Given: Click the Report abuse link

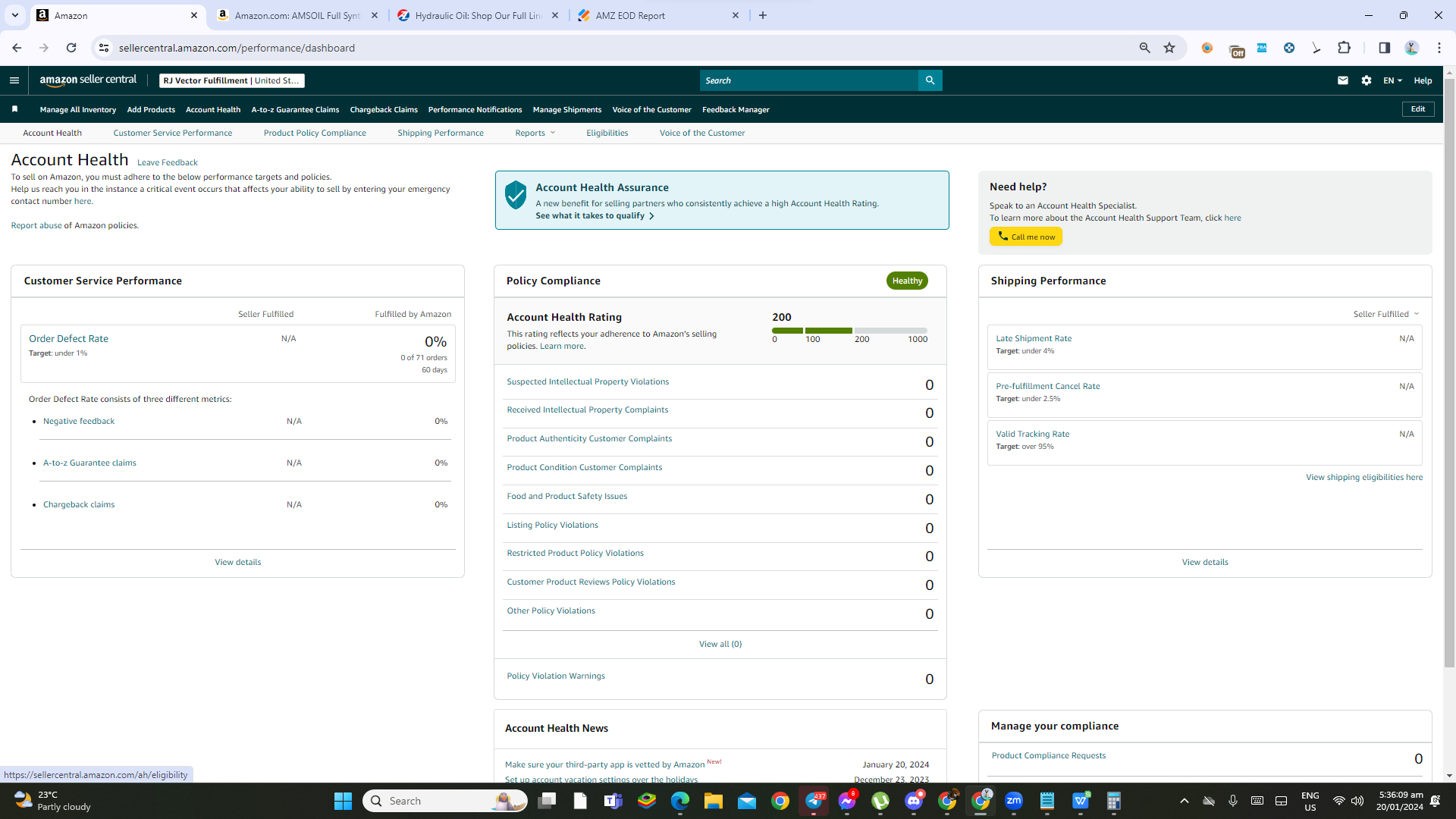Looking at the screenshot, I should point(36,225).
